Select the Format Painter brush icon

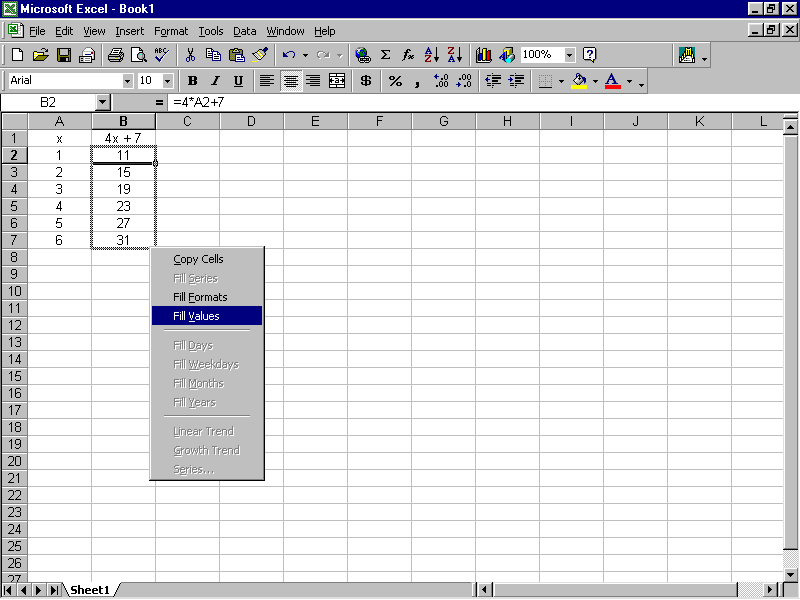pyautogui.click(x=260, y=55)
